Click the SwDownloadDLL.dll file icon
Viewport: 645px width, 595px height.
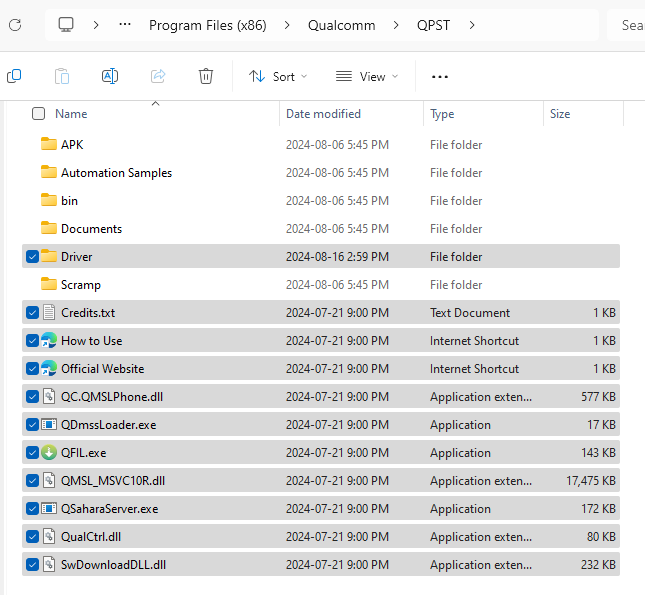(x=49, y=564)
